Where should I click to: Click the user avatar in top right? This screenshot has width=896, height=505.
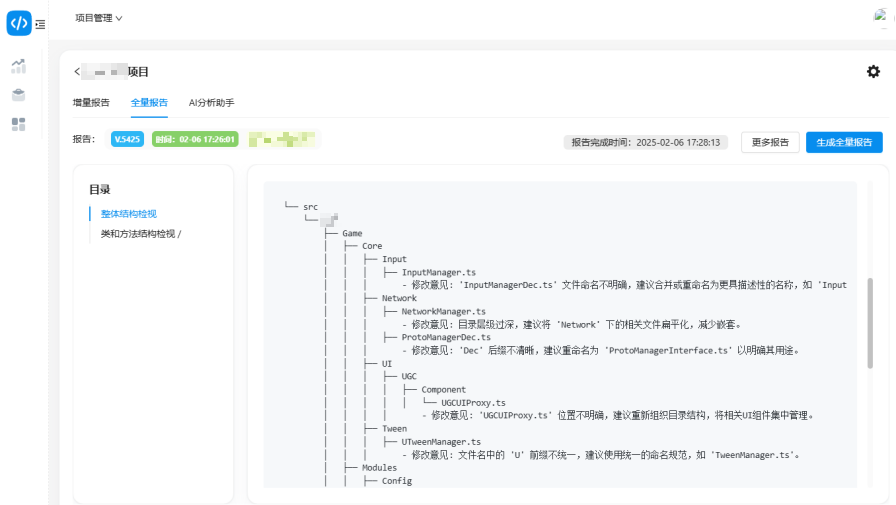881,17
